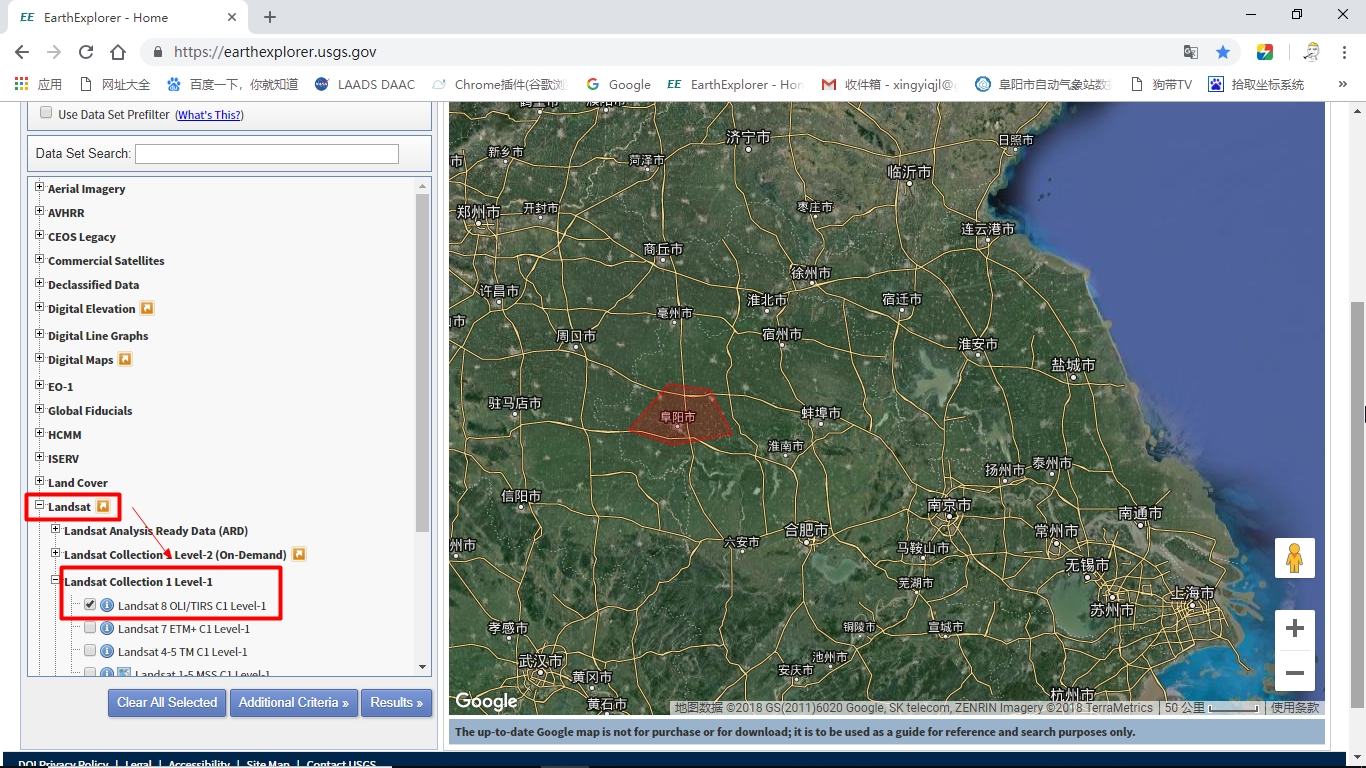Image resolution: width=1366 pixels, height=768 pixels.
Task: Click the orange icon beside Digital Elevation
Action: point(147,309)
